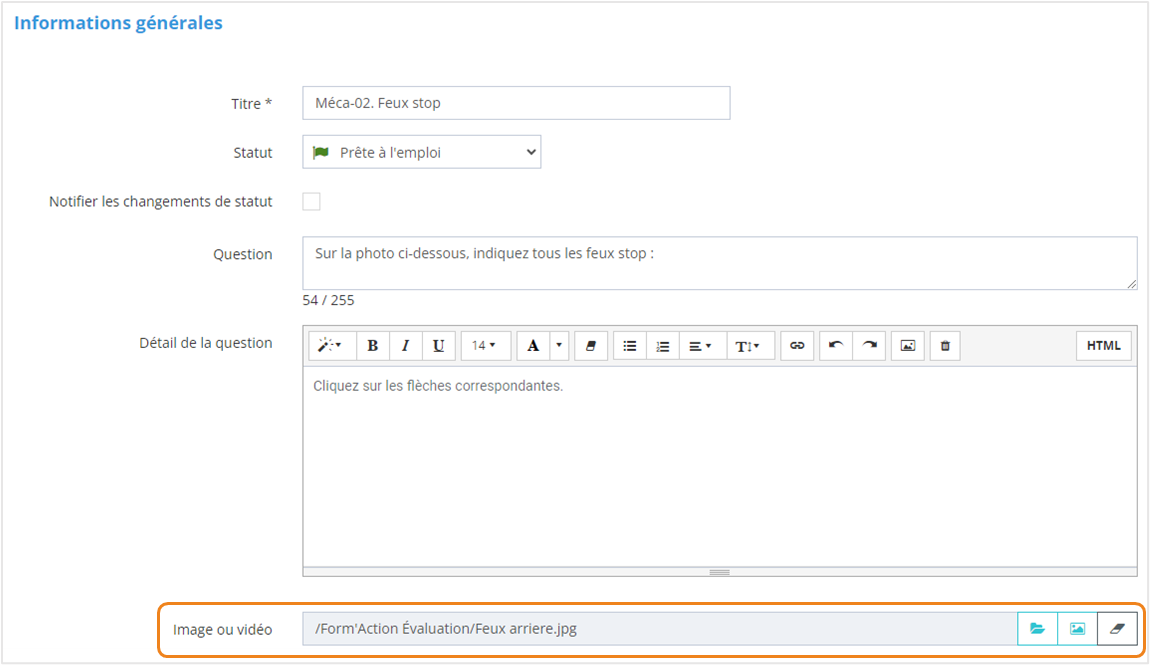Check the 'Notifier les changements de statut' box
Screen dimensions: 1150x665
(x=312, y=202)
